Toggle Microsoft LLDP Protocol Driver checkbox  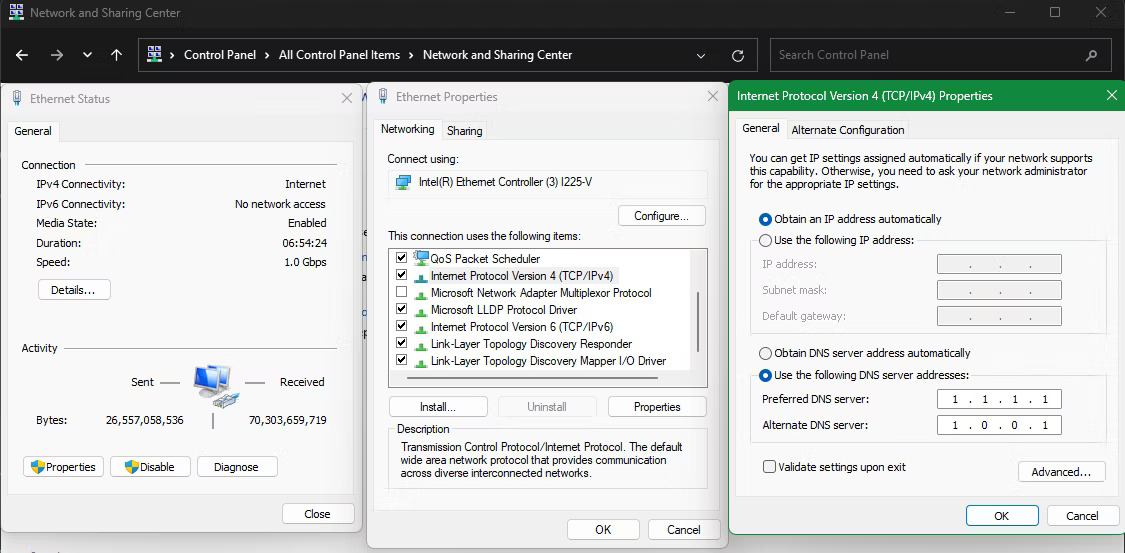click(401, 309)
